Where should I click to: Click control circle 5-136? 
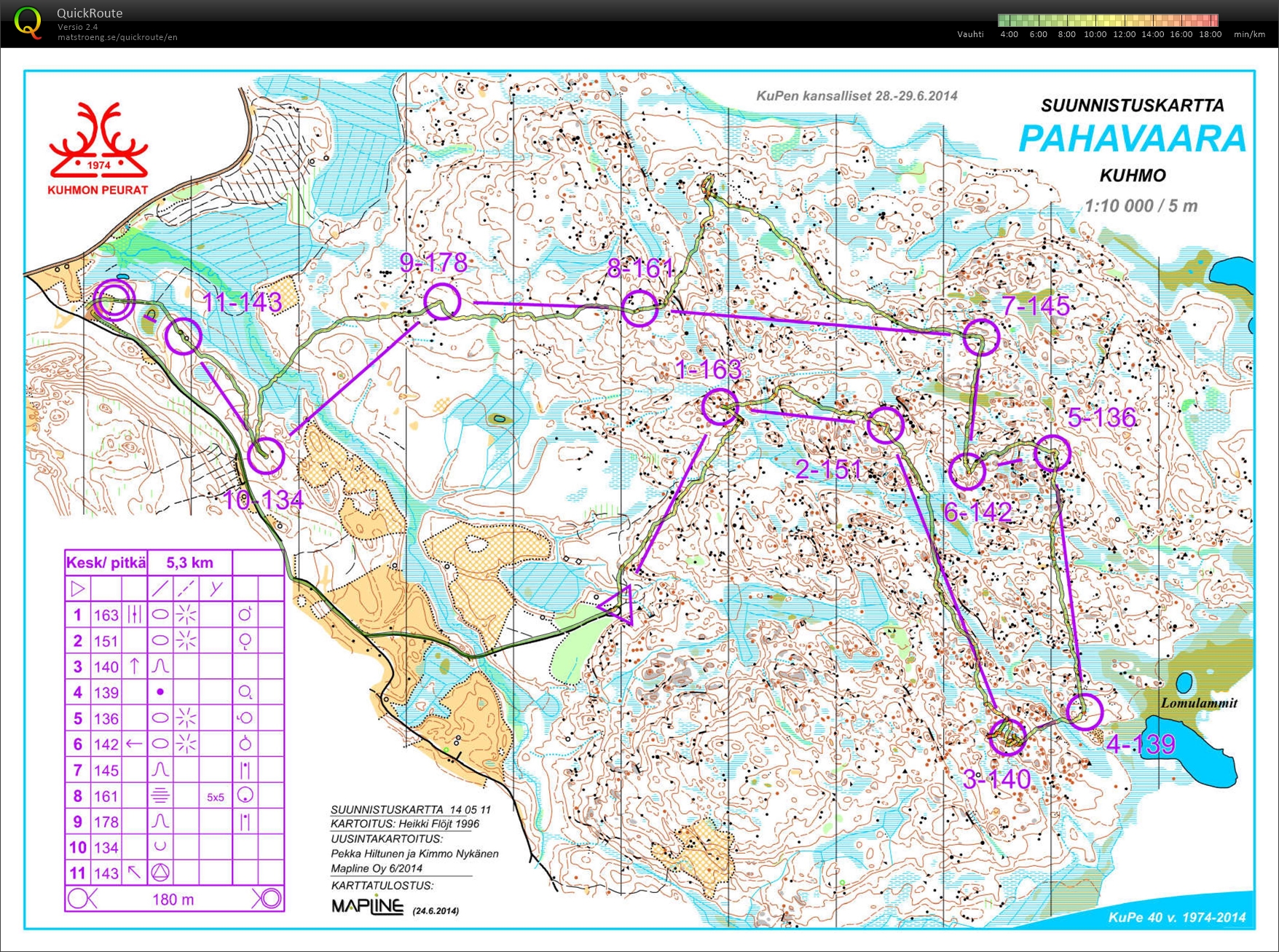(x=1052, y=453)
